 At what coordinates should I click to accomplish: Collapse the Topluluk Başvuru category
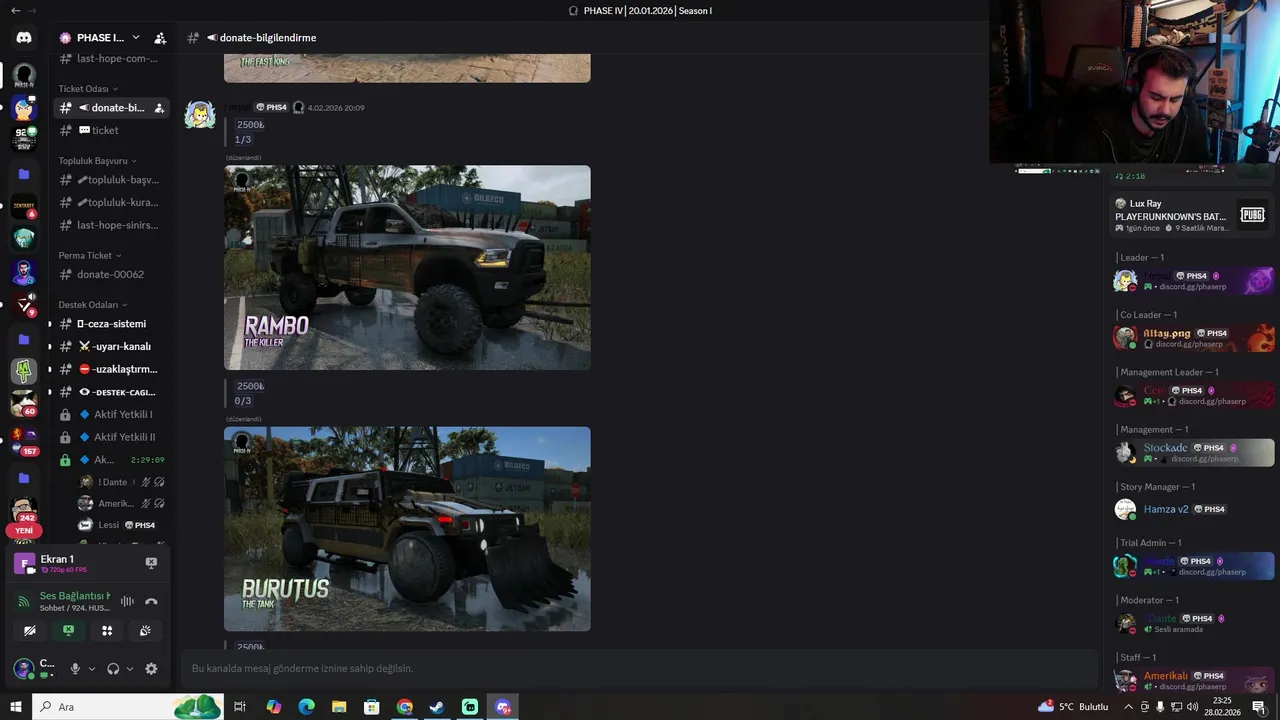tap(97, 161)
